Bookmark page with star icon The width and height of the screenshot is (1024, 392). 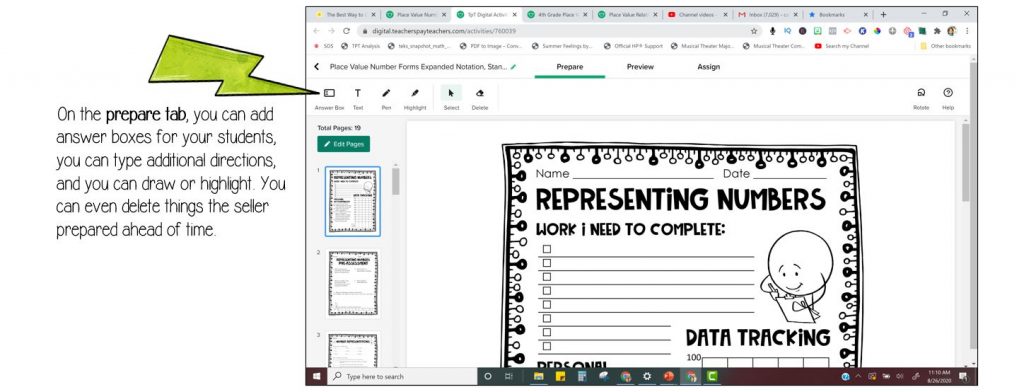click(754, 31)
